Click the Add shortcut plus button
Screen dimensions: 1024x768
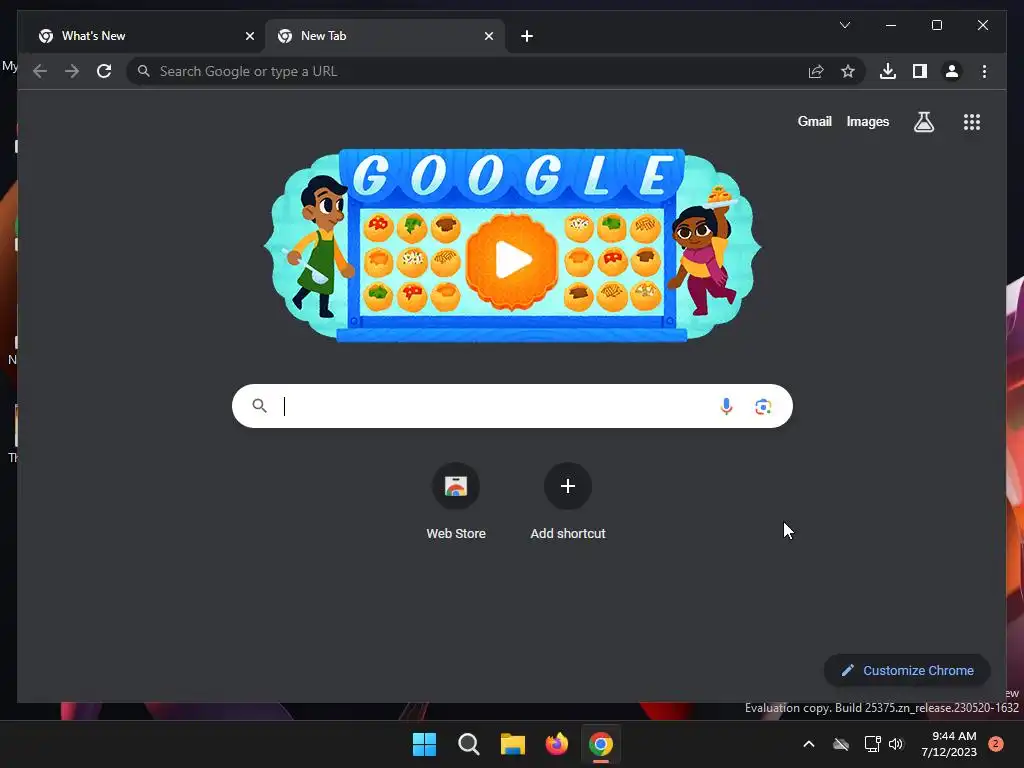[568, 486]
